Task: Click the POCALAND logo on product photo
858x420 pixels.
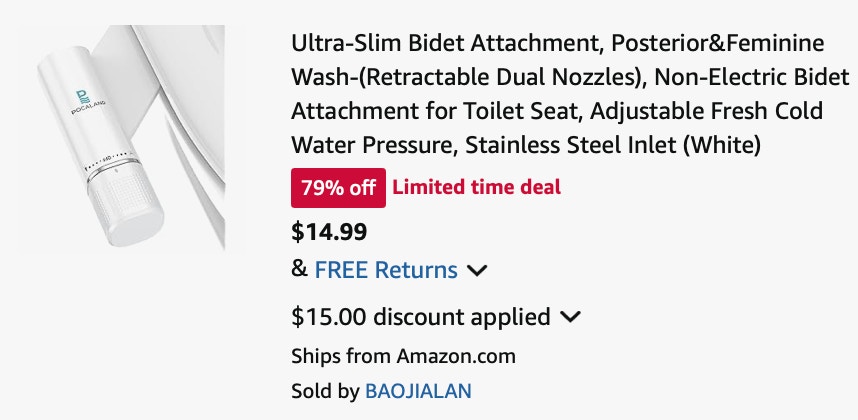Action: coord(87,102)
